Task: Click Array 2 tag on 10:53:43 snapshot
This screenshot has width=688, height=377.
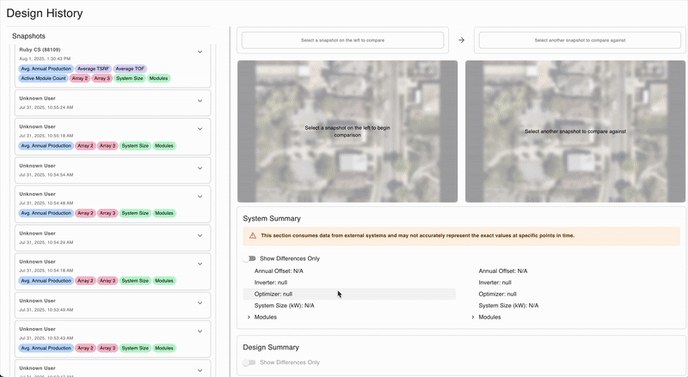Action: (86, 348)
